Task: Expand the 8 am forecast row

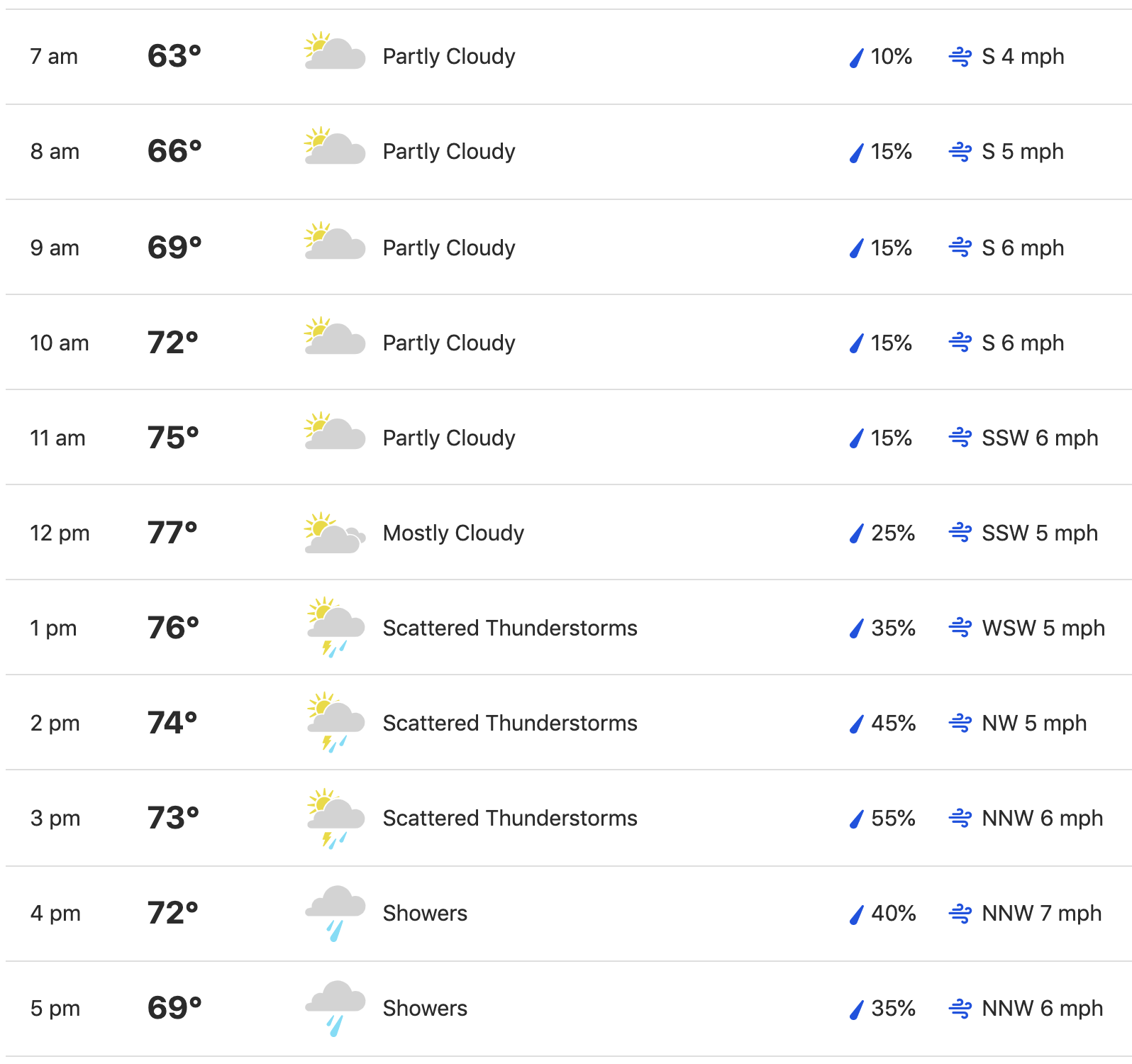Action: pos(569,152)
